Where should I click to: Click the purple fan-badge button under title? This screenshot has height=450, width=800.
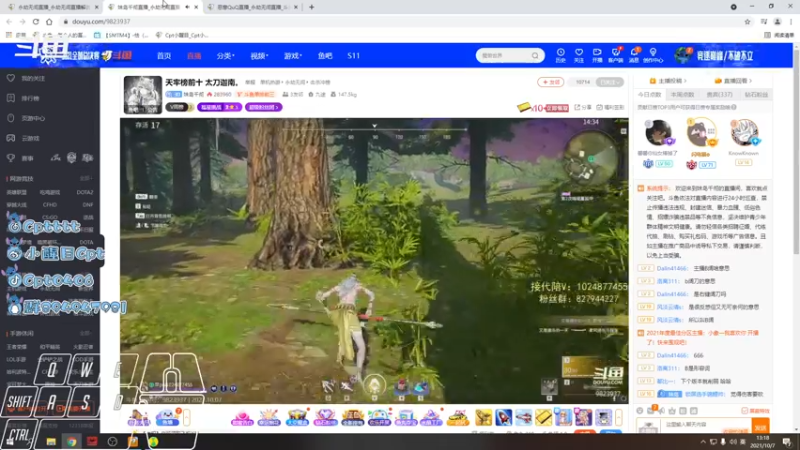(x=264, y=107)
